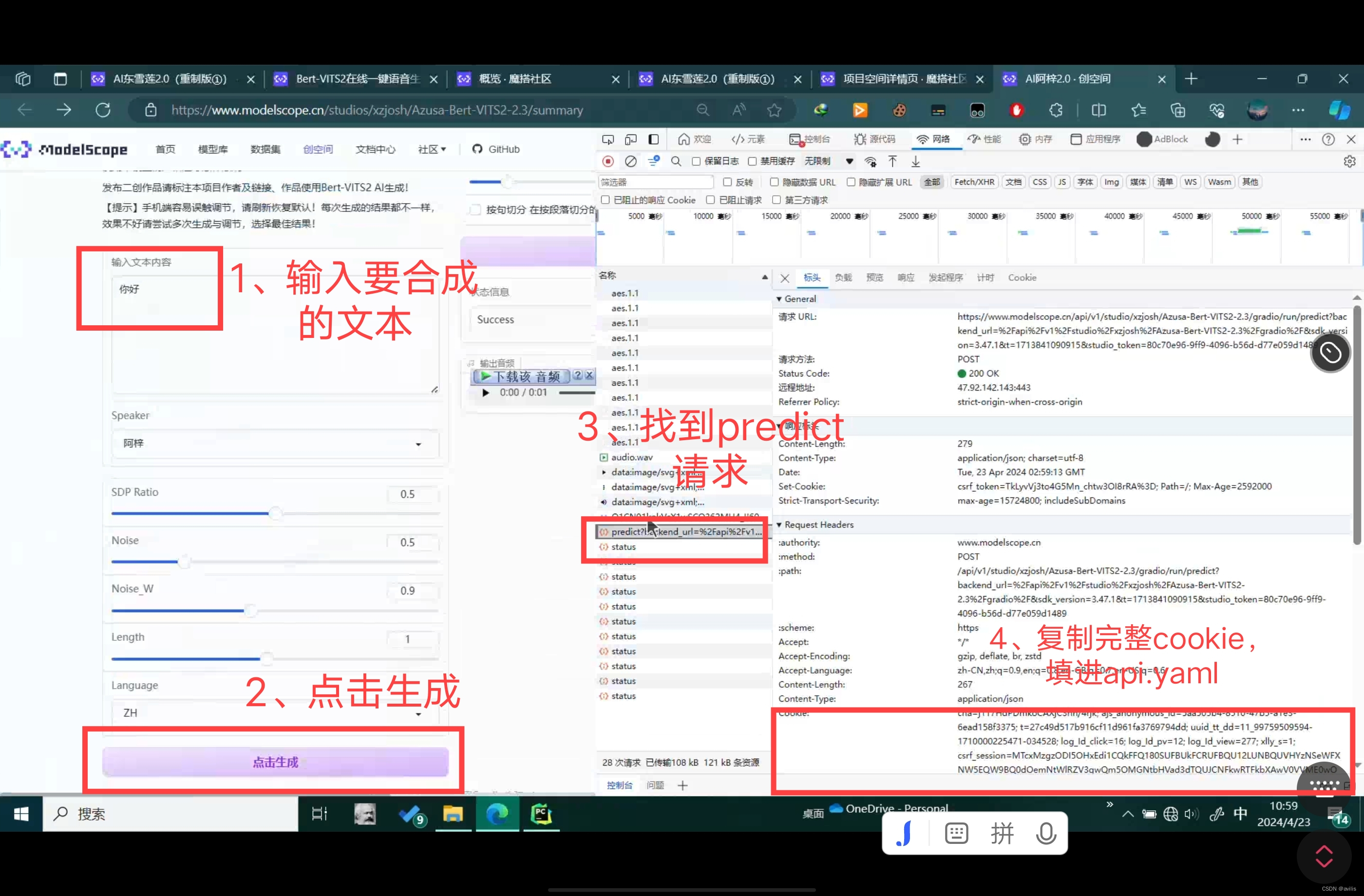Enable 隐藏数据 URL checkbox
This screenshot has height=896, width=1364.
point(774,182)
